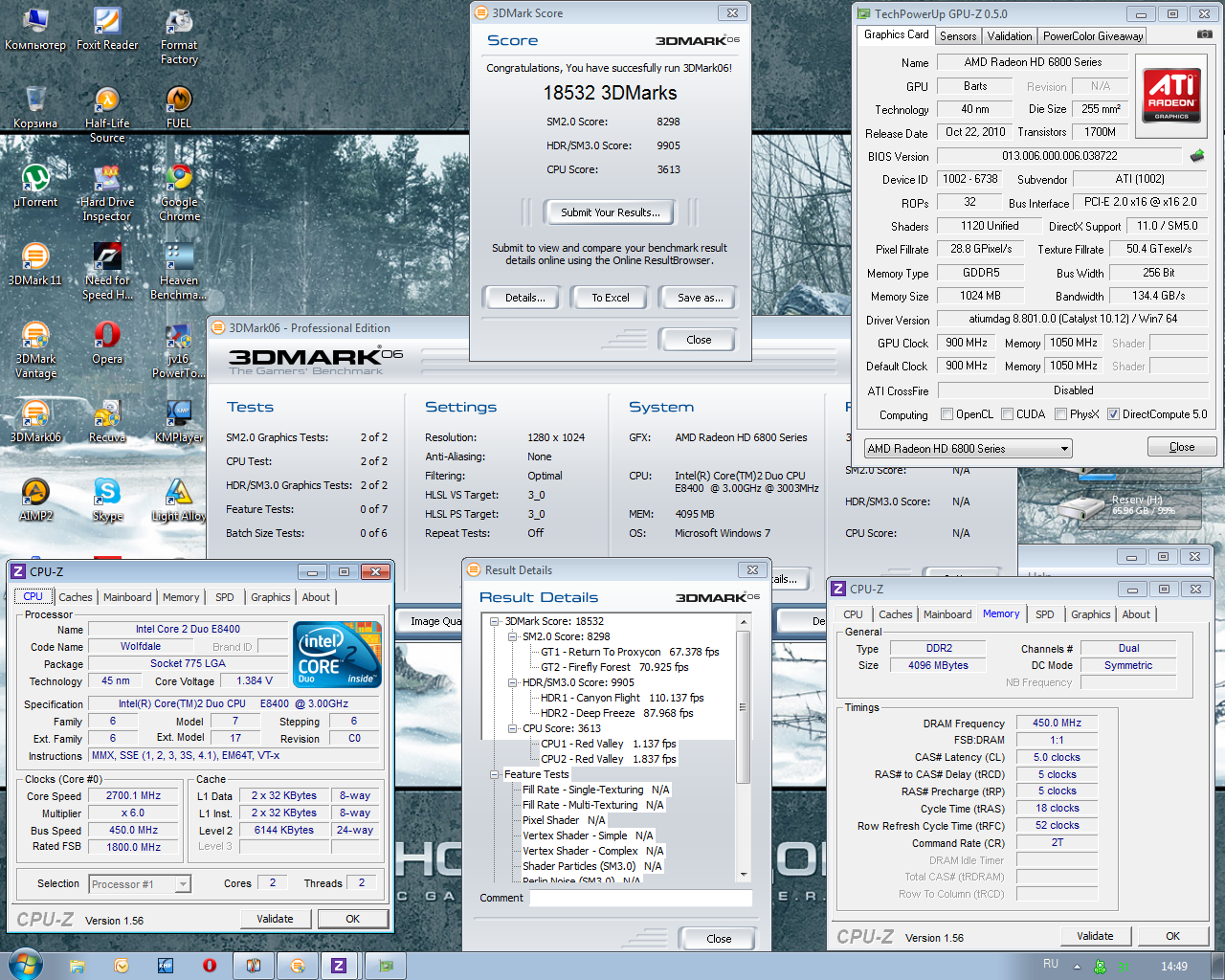The width and height of the screenshot is (1225, 980).
Task: Click the Result Details scroll down arrow
Action: coord(744,874)
